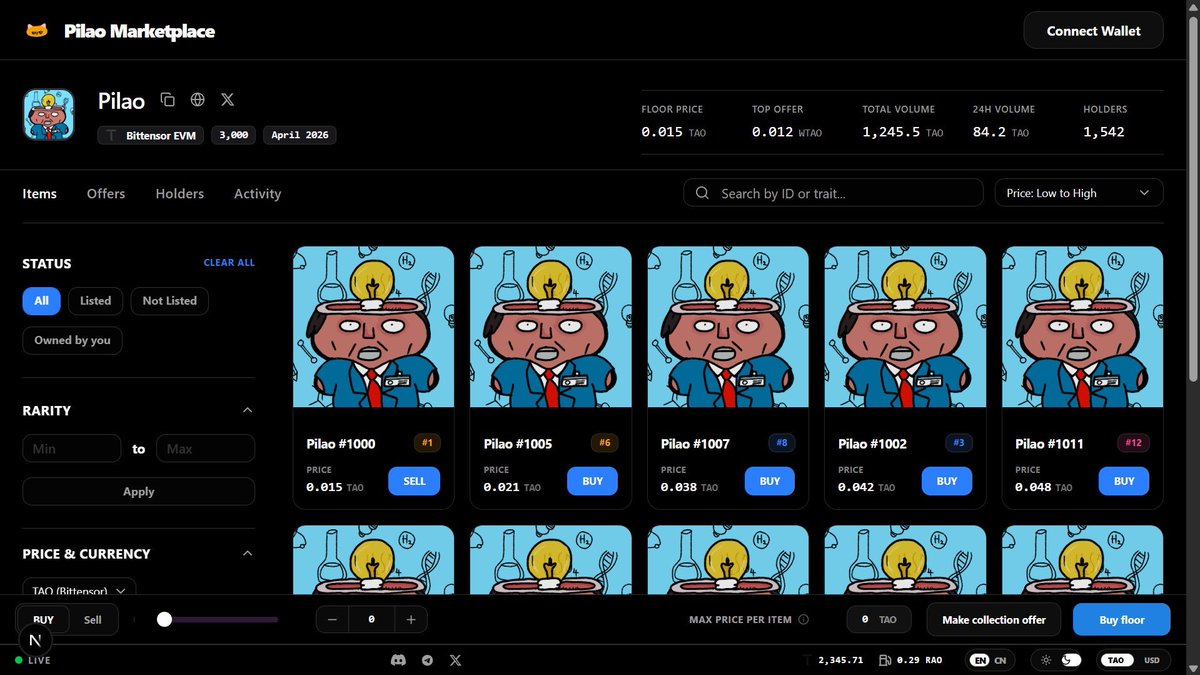Viewport: 1200px width, 675px height.
Task: Click the Bittensor EVM chain badge
Action: point(151,135)
